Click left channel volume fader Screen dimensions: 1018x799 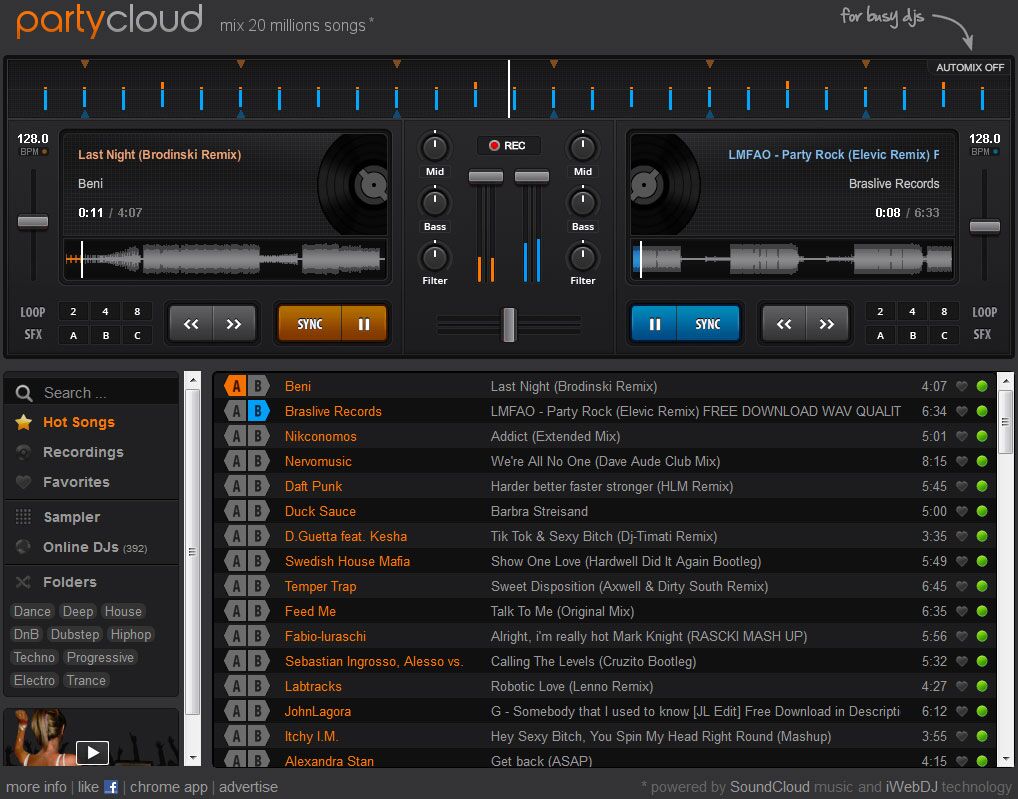pyautogui.click(x=486, y=177)
